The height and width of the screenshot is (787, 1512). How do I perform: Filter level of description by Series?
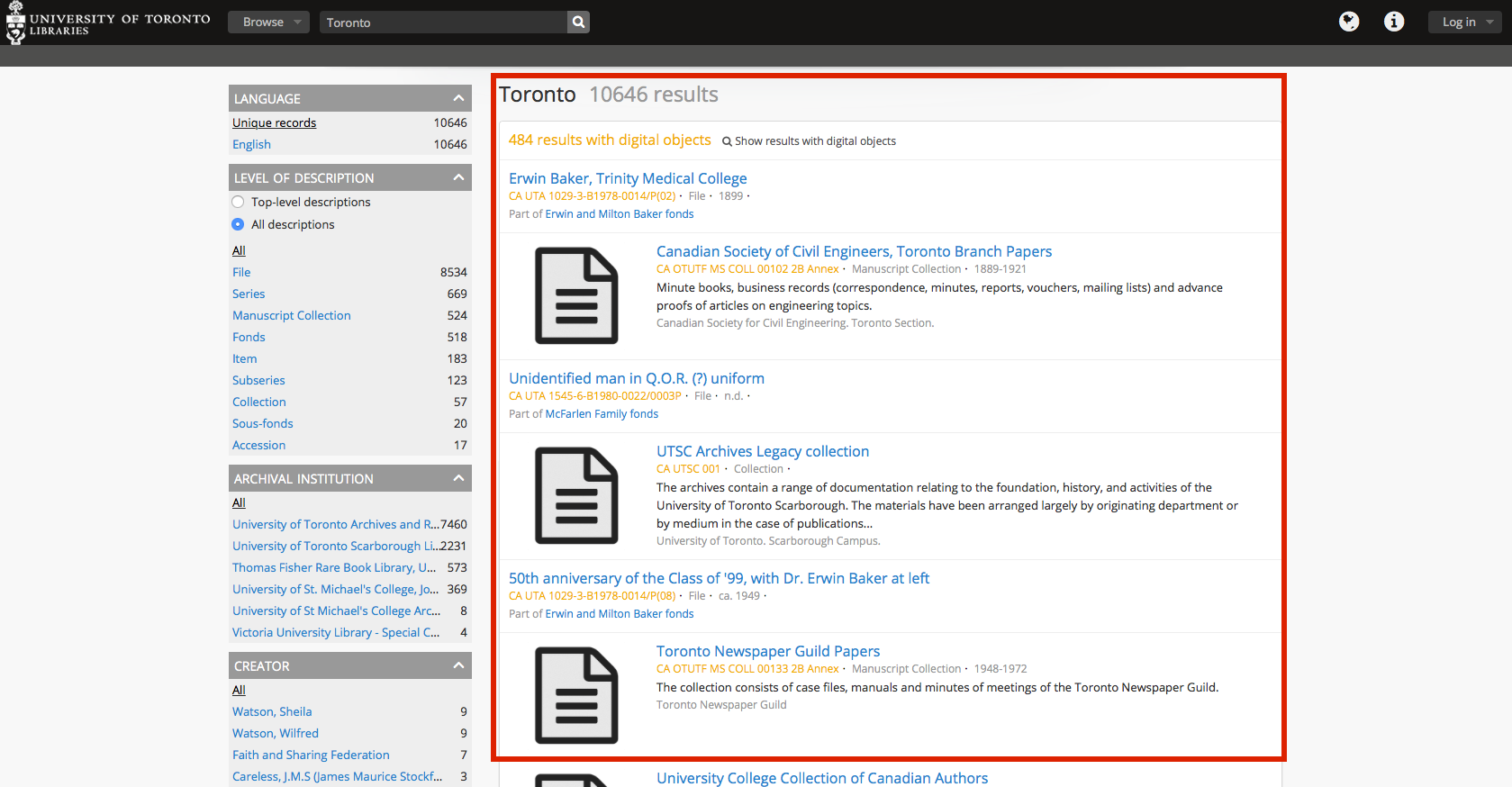249,294
